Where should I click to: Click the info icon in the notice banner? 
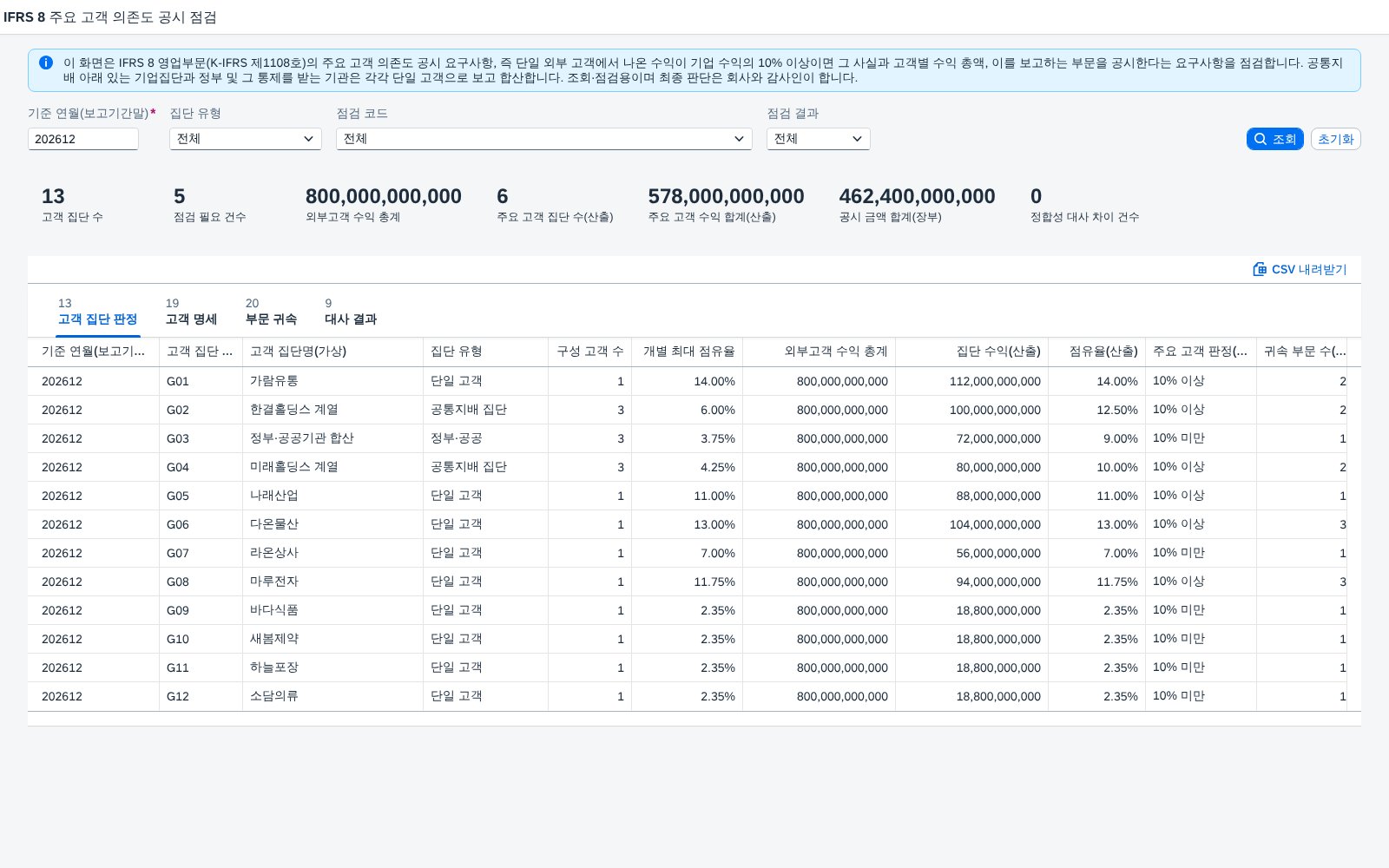(x=46, y=62)
